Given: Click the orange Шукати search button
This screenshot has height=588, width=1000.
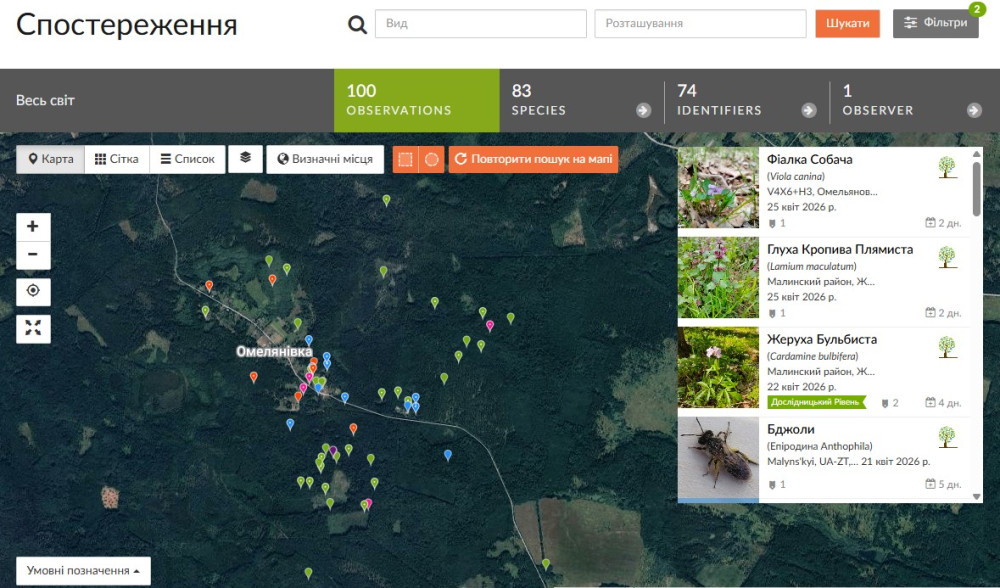Looking at the screenshot, I should 847,24.
